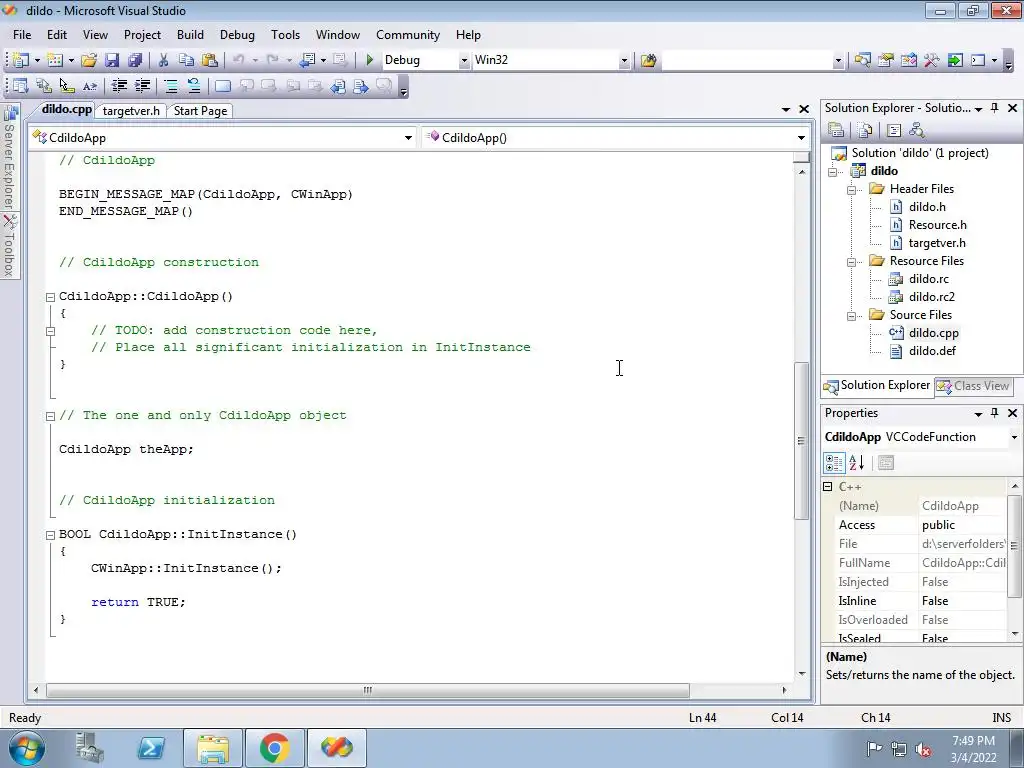The height and width of the screenshot is (768, 1024).
Task: Select Resource.h in Solution Explorer
Action: point(937,225)
